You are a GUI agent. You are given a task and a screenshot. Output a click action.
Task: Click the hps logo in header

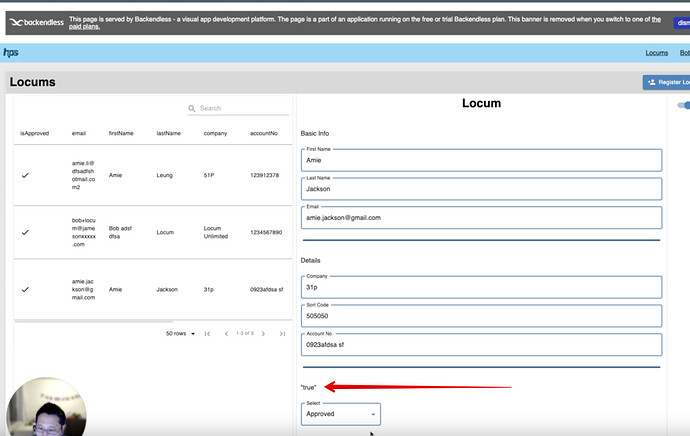[x=11, y=52]
